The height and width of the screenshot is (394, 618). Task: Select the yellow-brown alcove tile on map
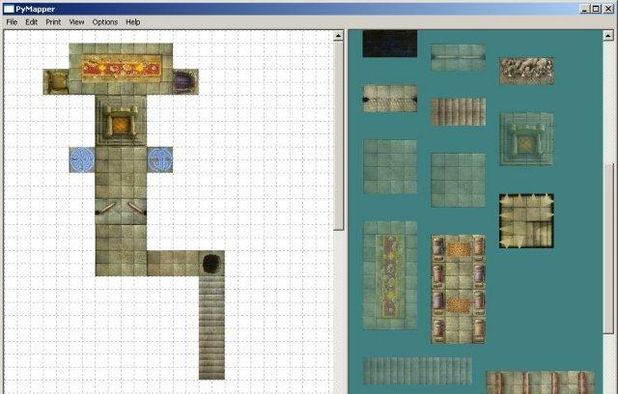(56, 82)
